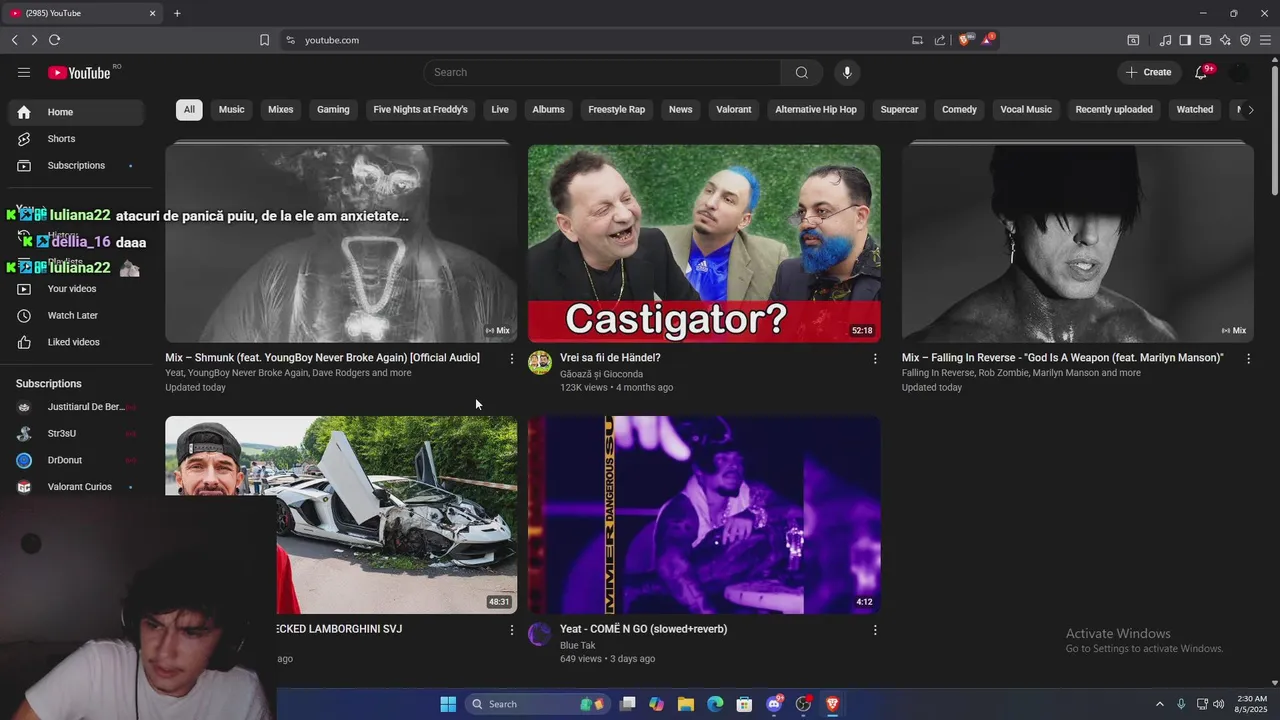Open Brave Wallet icon

[x=1205, y=40]
